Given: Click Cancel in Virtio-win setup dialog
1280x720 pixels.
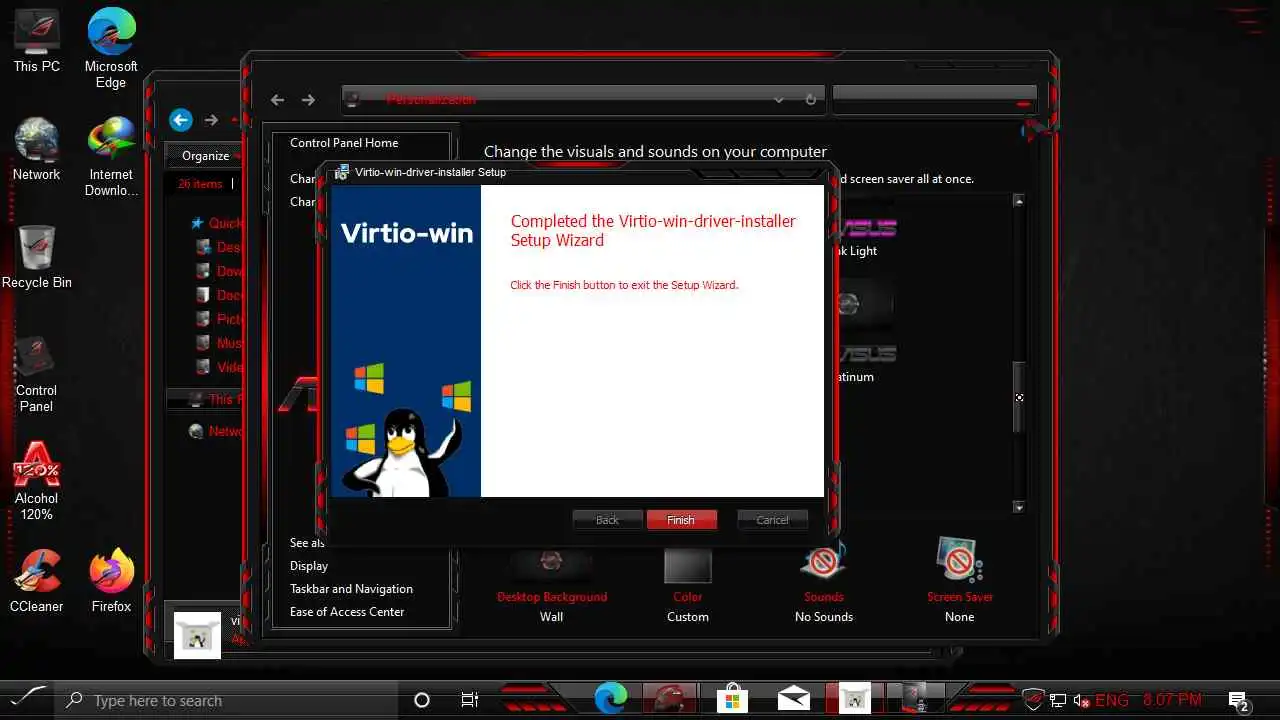Looking at the screenshot, I should [772, 520].
